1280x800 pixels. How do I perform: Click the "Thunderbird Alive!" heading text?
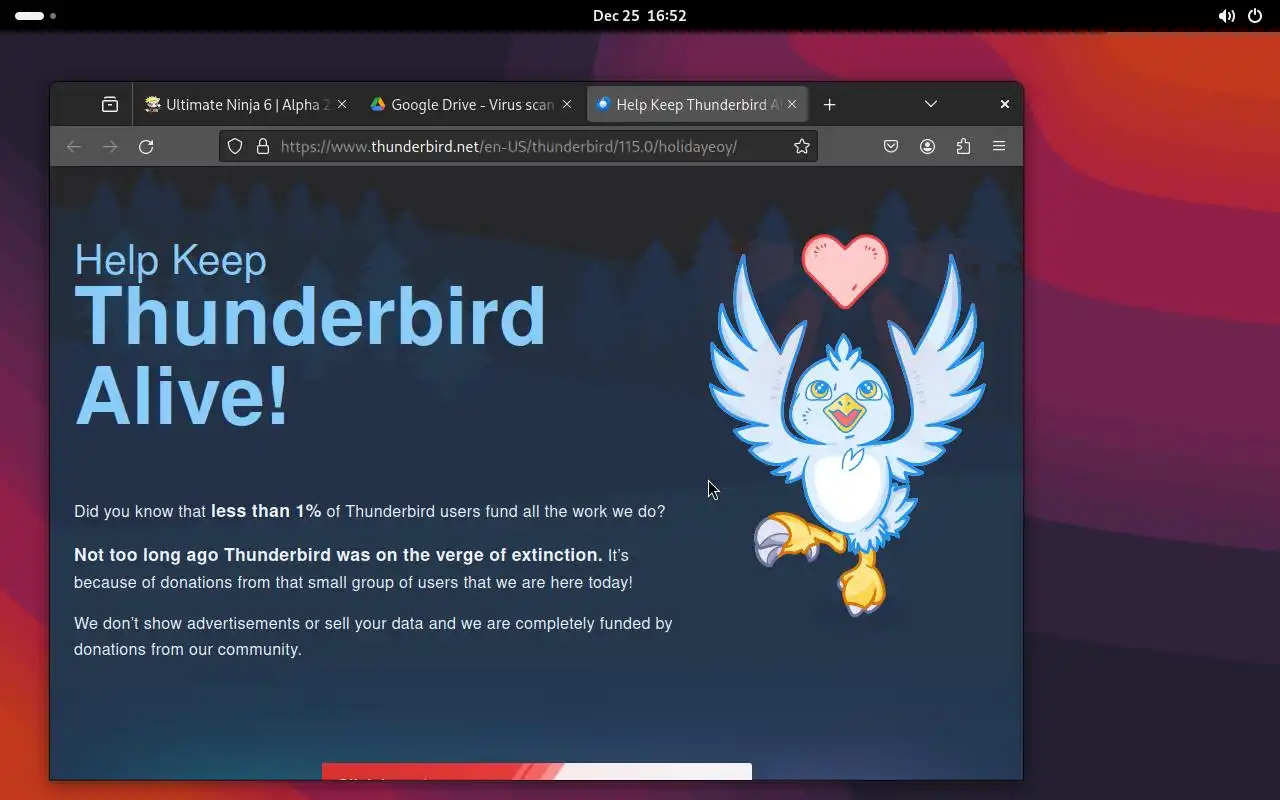[x=310, y=356]
